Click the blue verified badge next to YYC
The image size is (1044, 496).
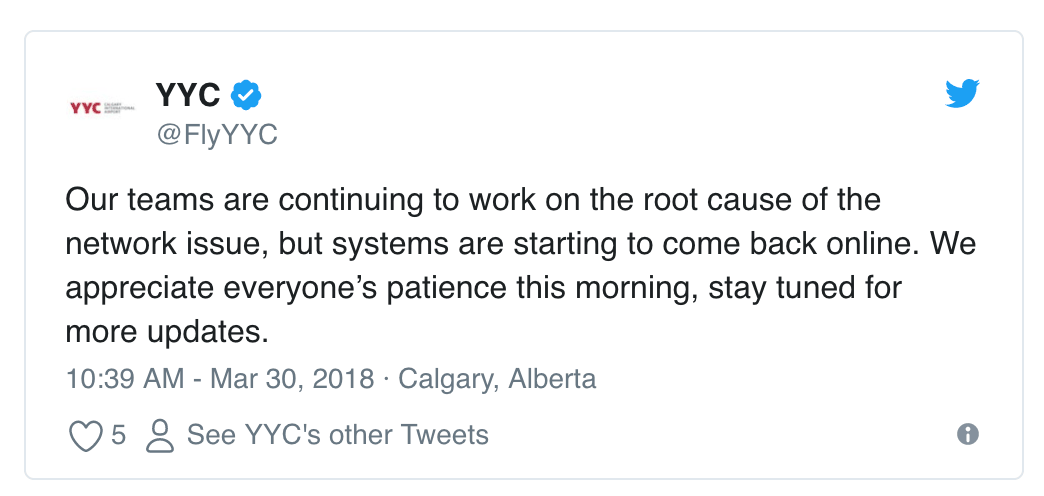click(x=246, y=96)
